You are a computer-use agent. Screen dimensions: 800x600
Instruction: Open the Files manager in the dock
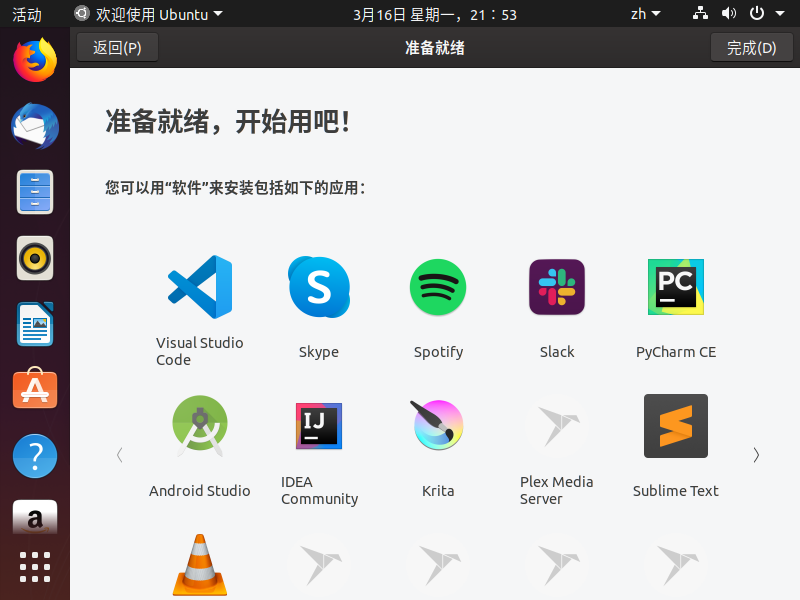point(35,192)
